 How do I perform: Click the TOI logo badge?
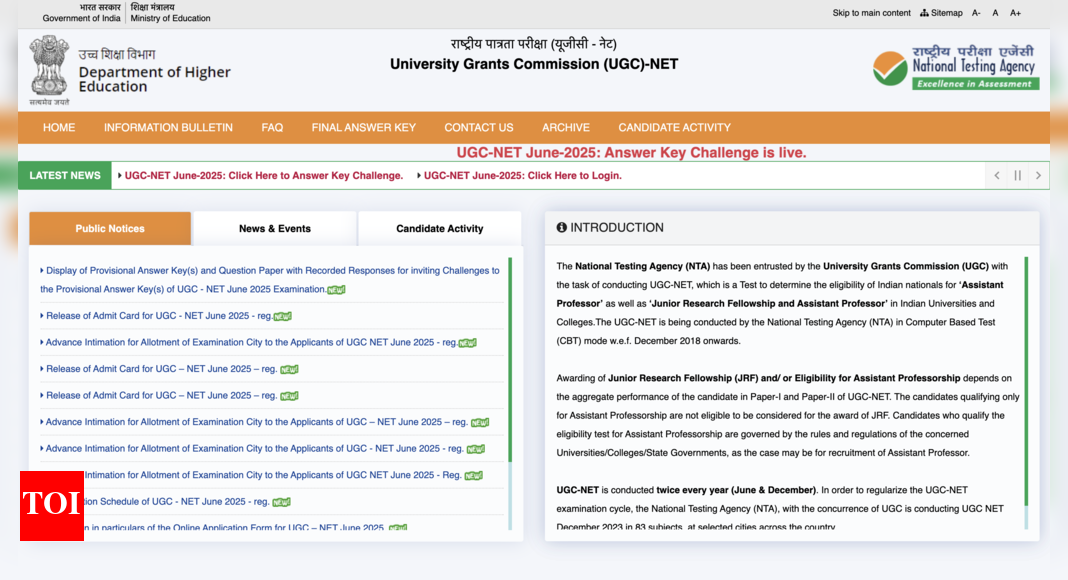[x=51, y=505]
